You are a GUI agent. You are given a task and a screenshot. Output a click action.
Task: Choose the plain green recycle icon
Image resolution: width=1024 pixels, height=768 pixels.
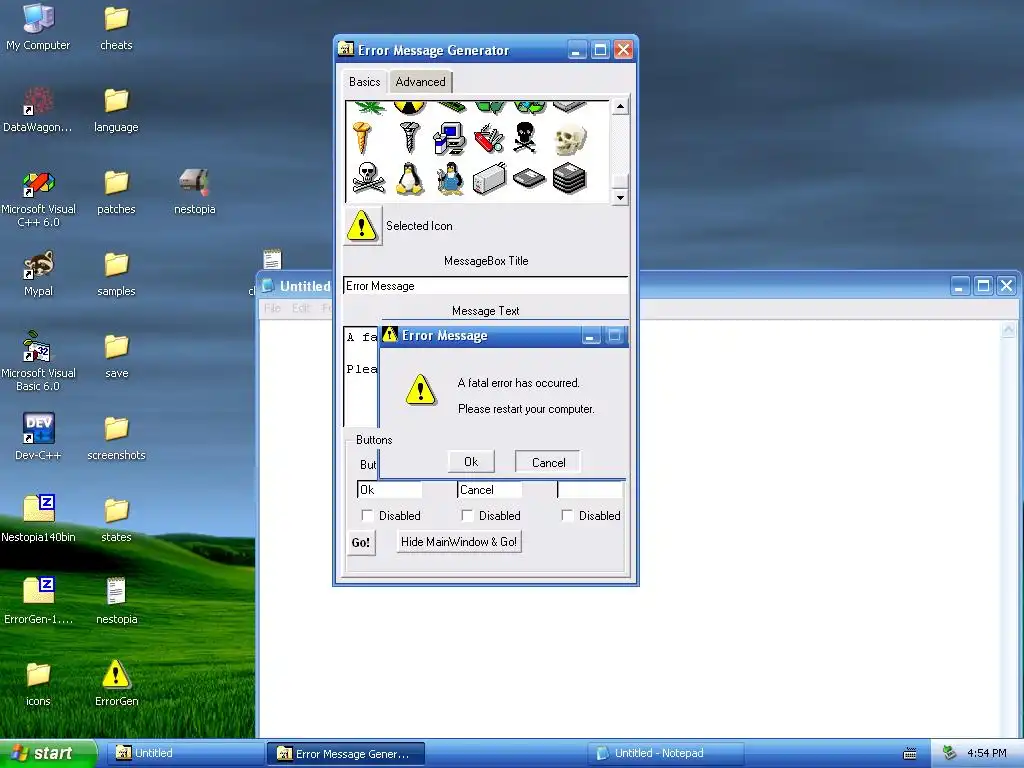click(x=490, y=108)
